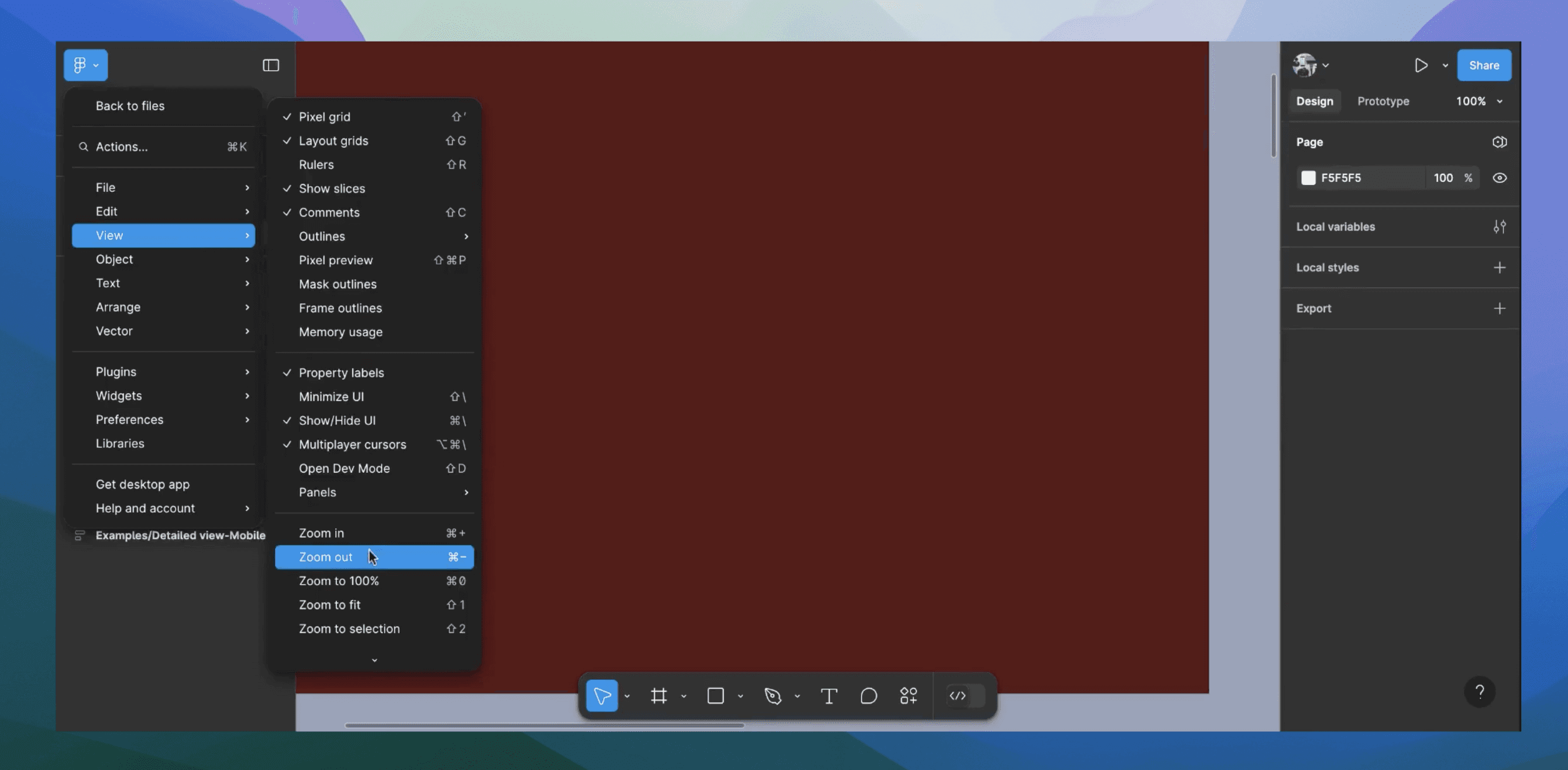Toggle page color visibility with the eye icon

(x=1500, y=178)
